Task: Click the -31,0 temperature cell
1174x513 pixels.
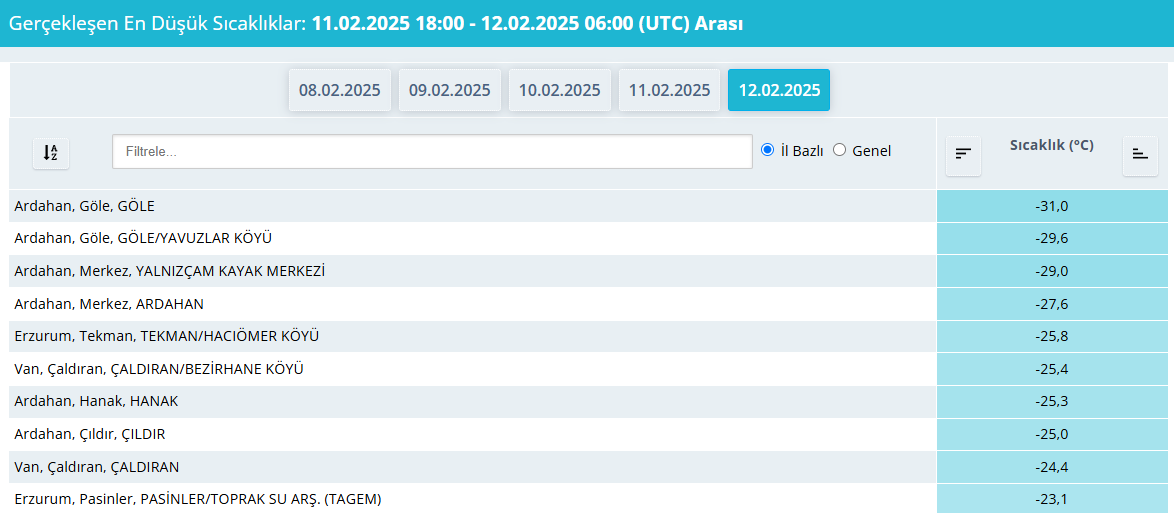Action: [x=1051, y=207]
